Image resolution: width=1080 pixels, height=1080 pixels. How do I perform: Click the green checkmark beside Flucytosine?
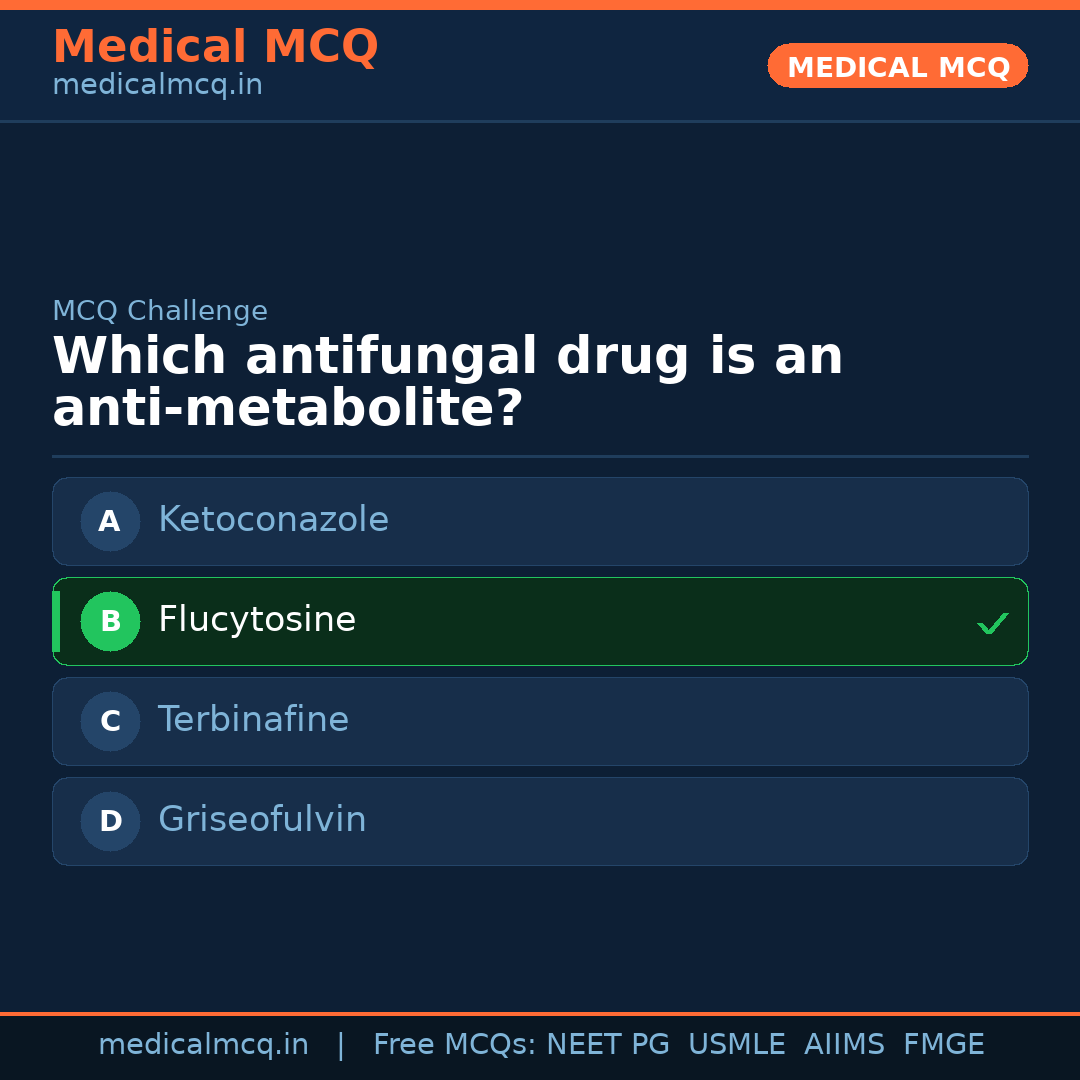pyautogui.click(x=992, y=624)
